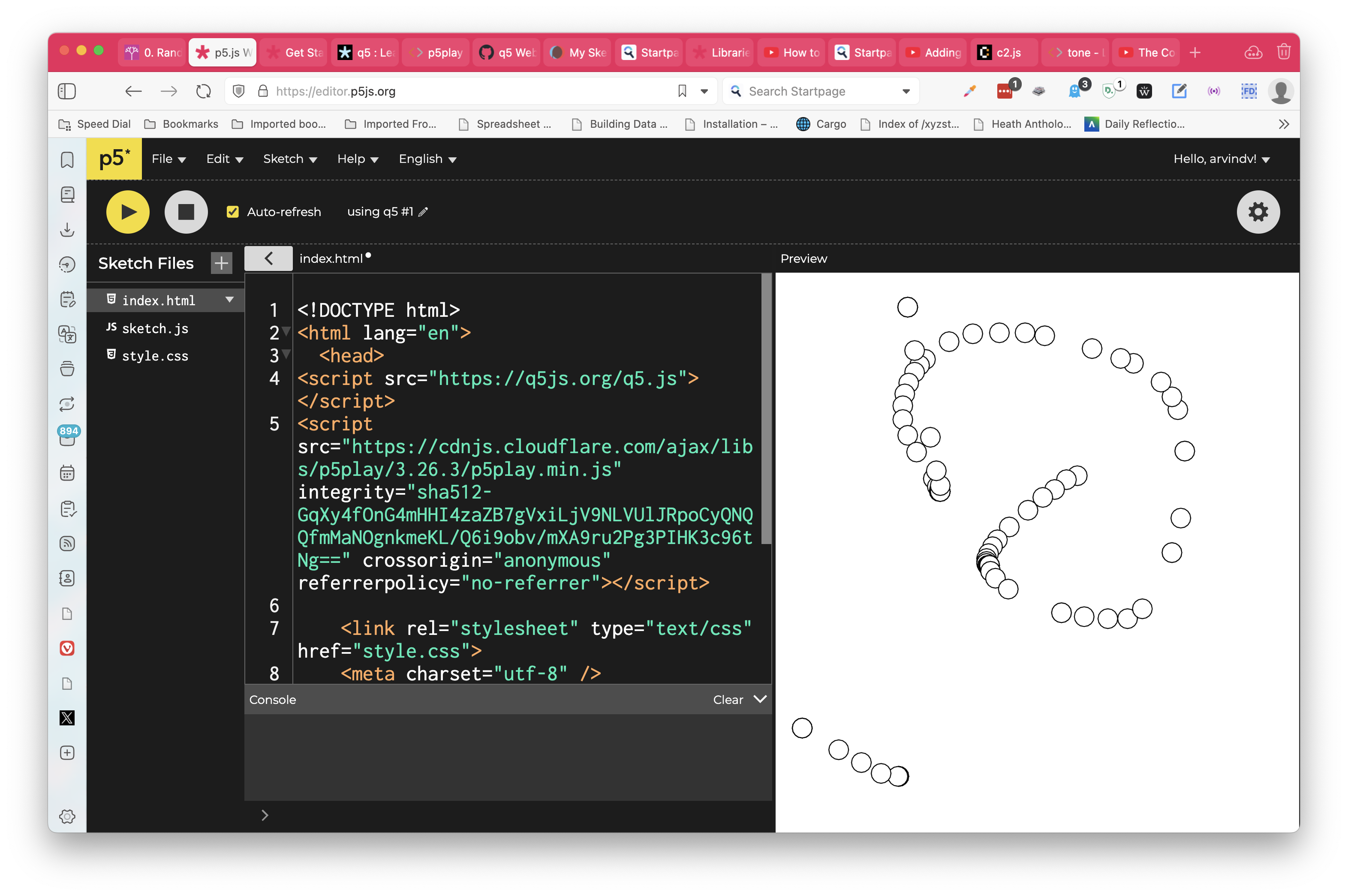Reload the page
Screen dimensions: 1348x896
(x=203, y=91)
